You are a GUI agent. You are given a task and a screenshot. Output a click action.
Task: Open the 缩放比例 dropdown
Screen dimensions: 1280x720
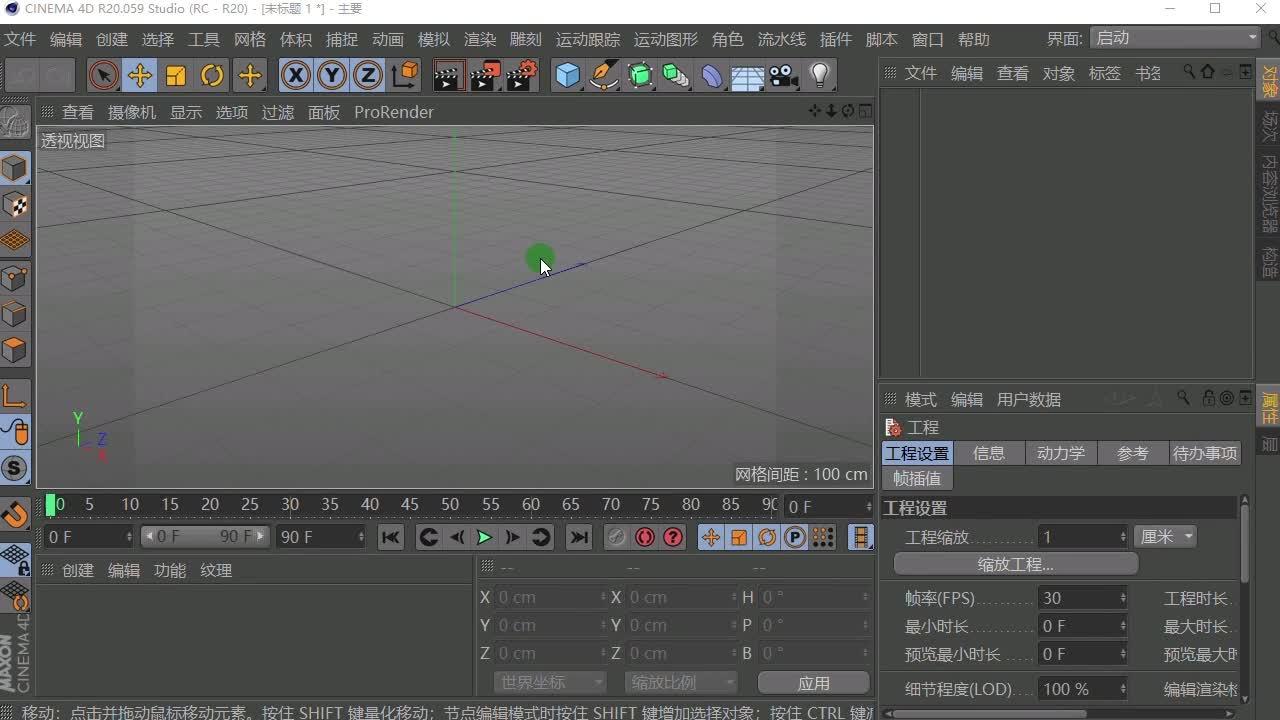click(681, 683)
